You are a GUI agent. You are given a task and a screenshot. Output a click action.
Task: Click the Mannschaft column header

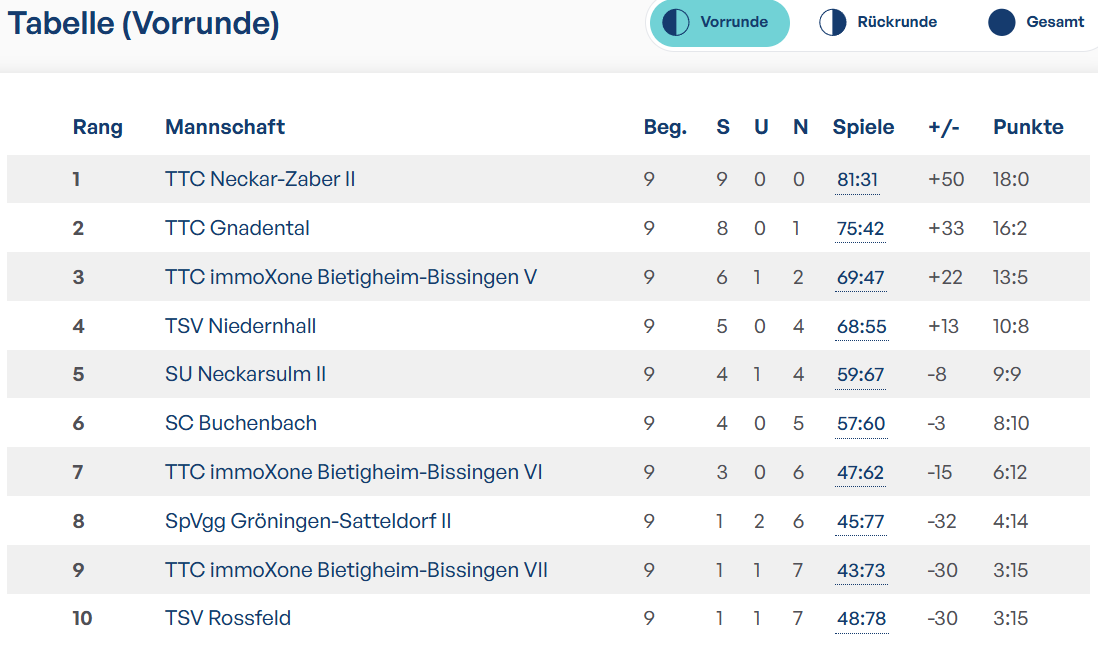click(225, 127)
